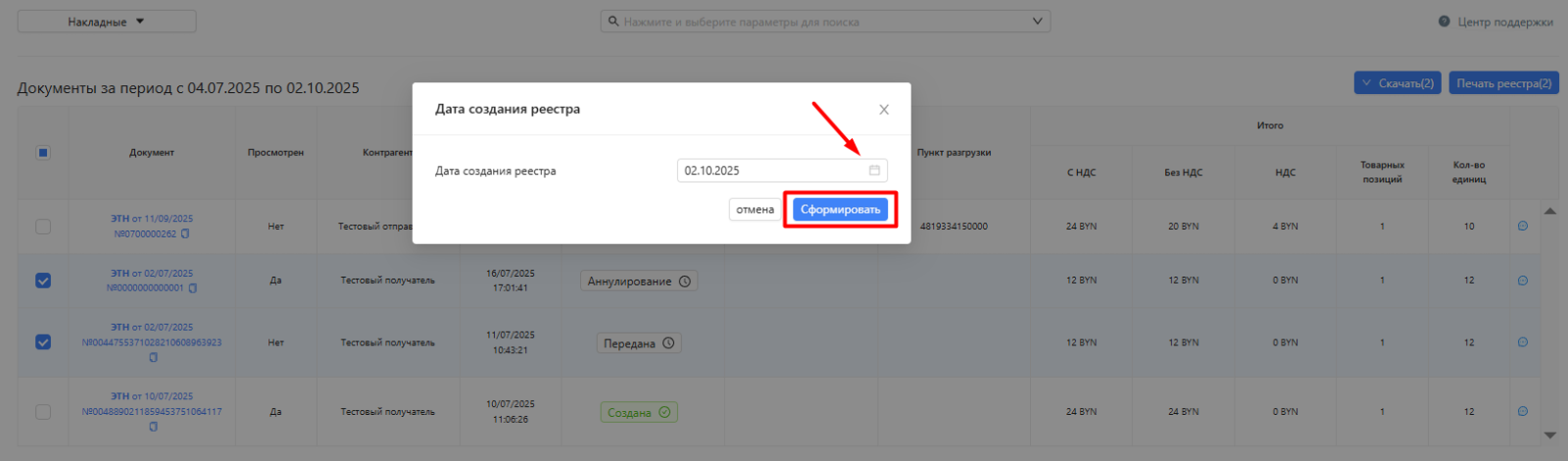Expand the search parameters dropdown
Image resolution: width=1568 pixels, height=461 pixels.
click(1037, 22)
